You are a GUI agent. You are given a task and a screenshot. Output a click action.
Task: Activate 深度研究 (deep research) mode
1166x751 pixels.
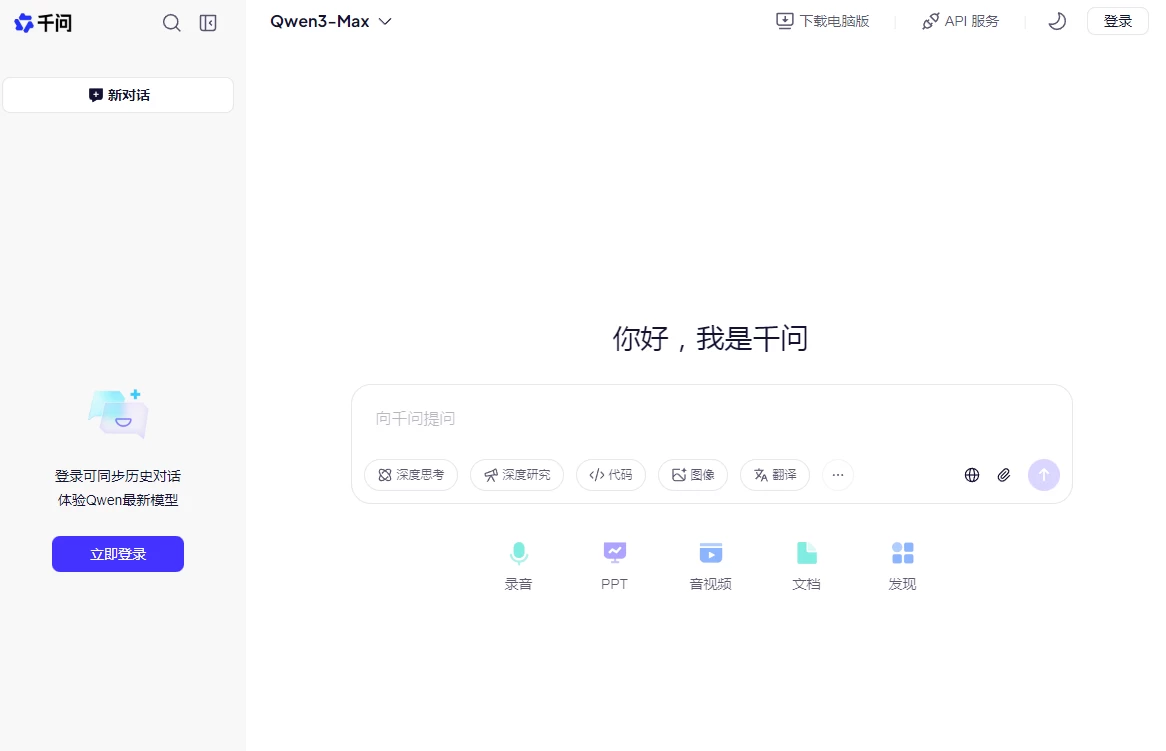tap(517, 475)
